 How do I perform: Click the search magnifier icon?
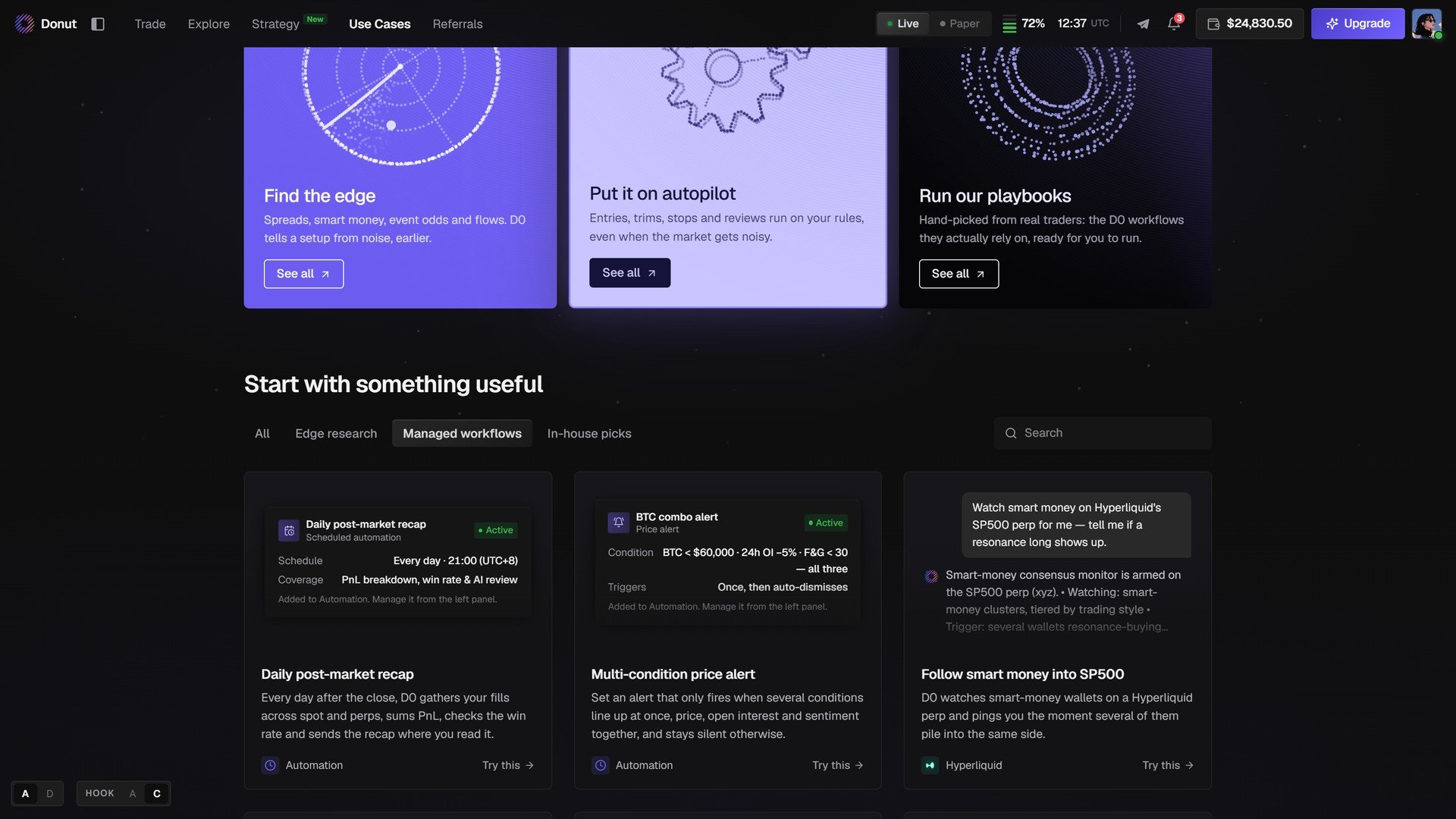click(1011, 433)
